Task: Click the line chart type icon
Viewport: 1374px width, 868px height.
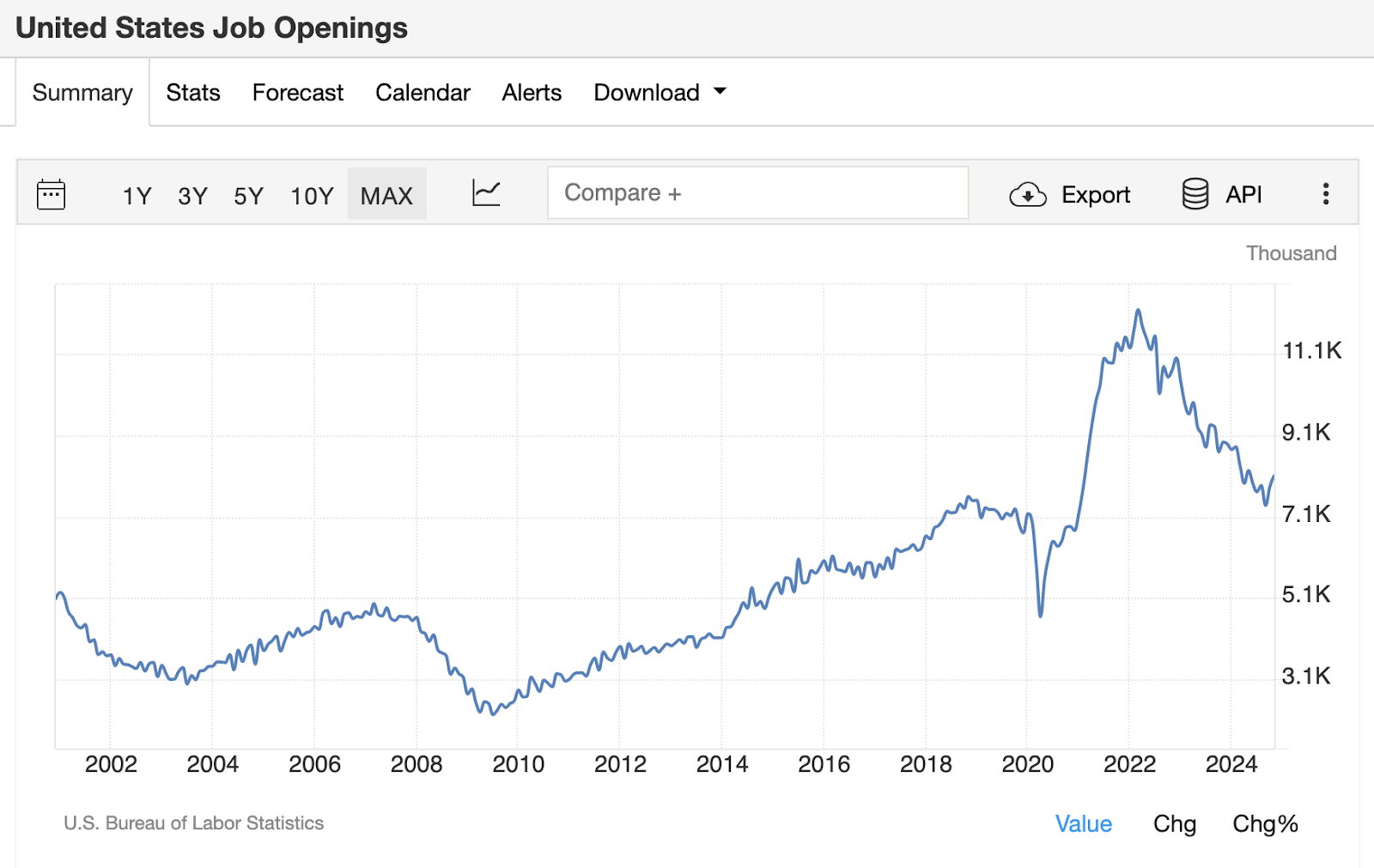Action: [486, 193]
